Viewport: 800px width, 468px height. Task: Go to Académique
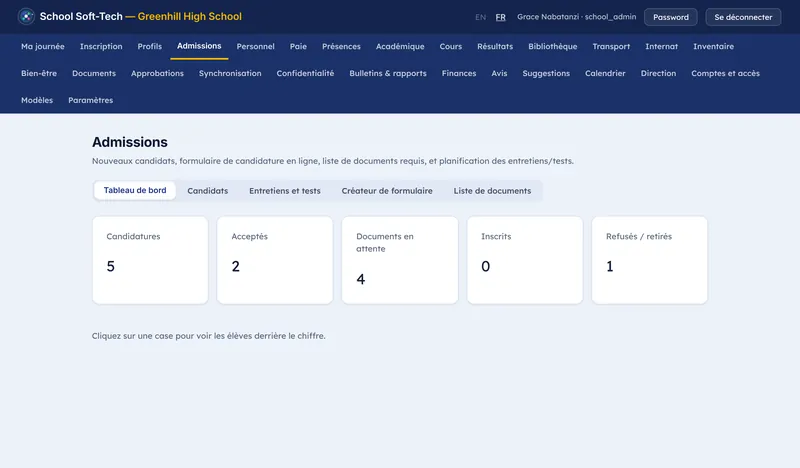pos(400,46)
